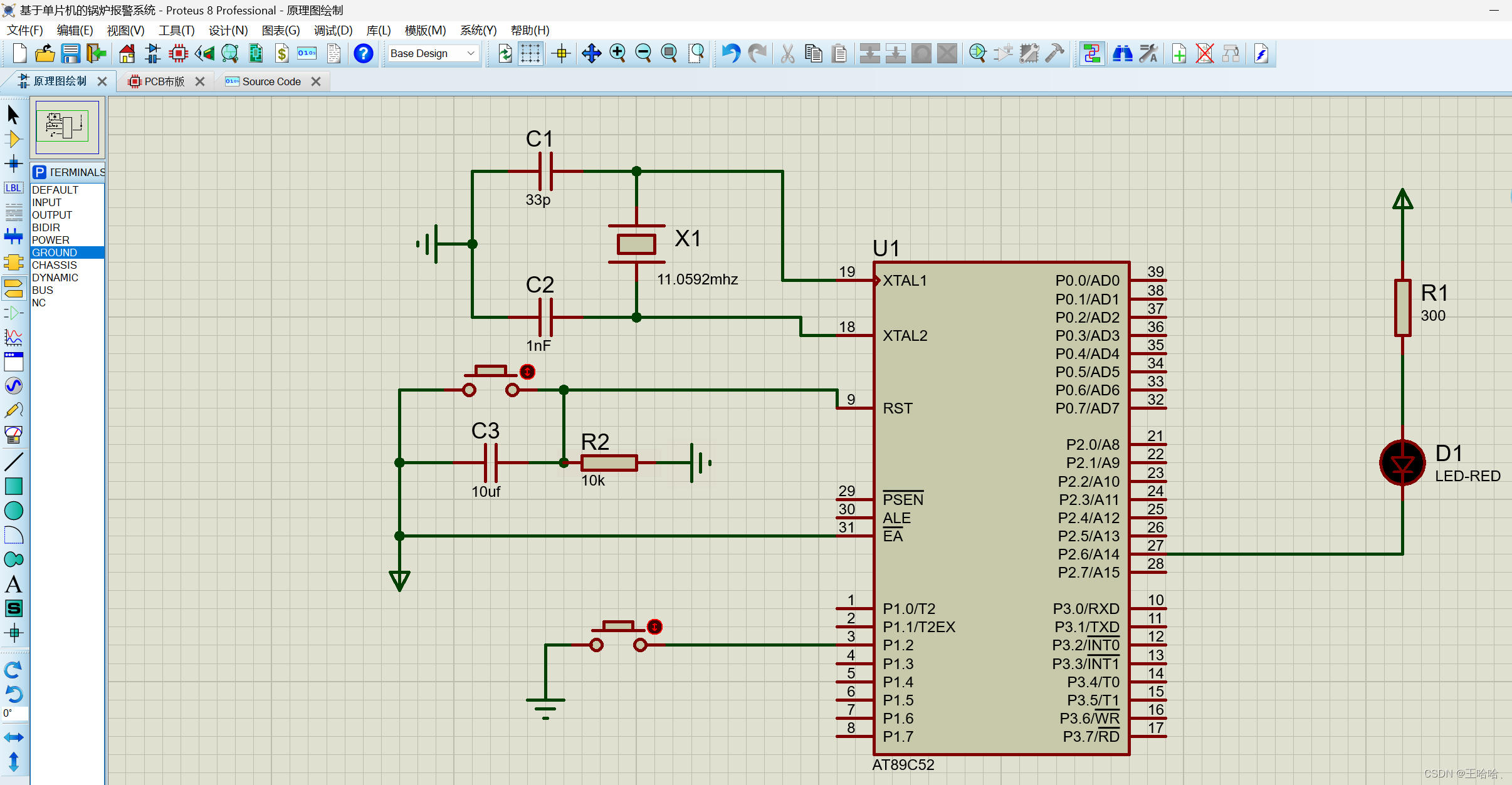Image resolution: width=1512 pixels, height=785 pixels.
Task: Click the Copy to clipboard icon
Action: [814, 54]
